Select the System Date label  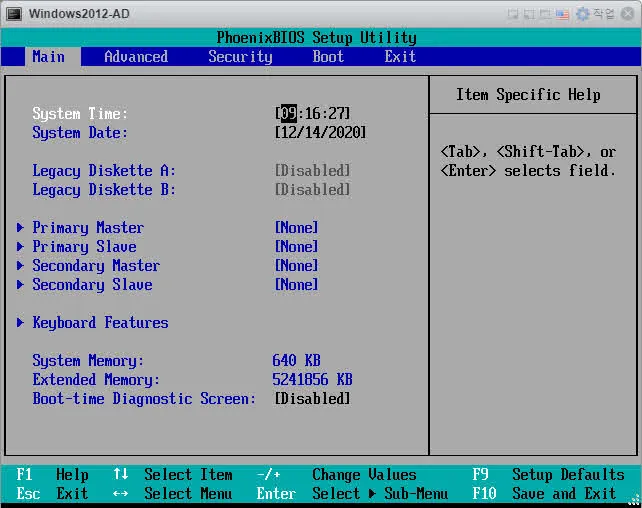(80, 132)
